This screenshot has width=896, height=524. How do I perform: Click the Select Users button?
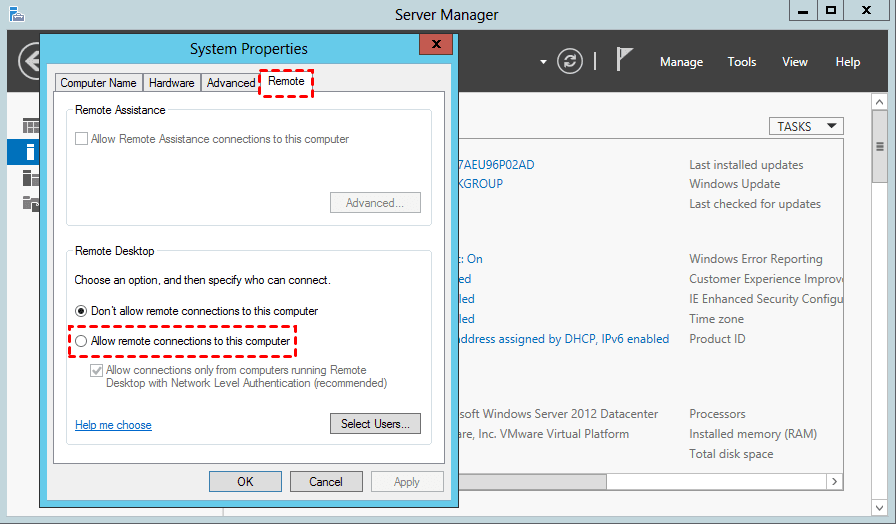point(375,423)
